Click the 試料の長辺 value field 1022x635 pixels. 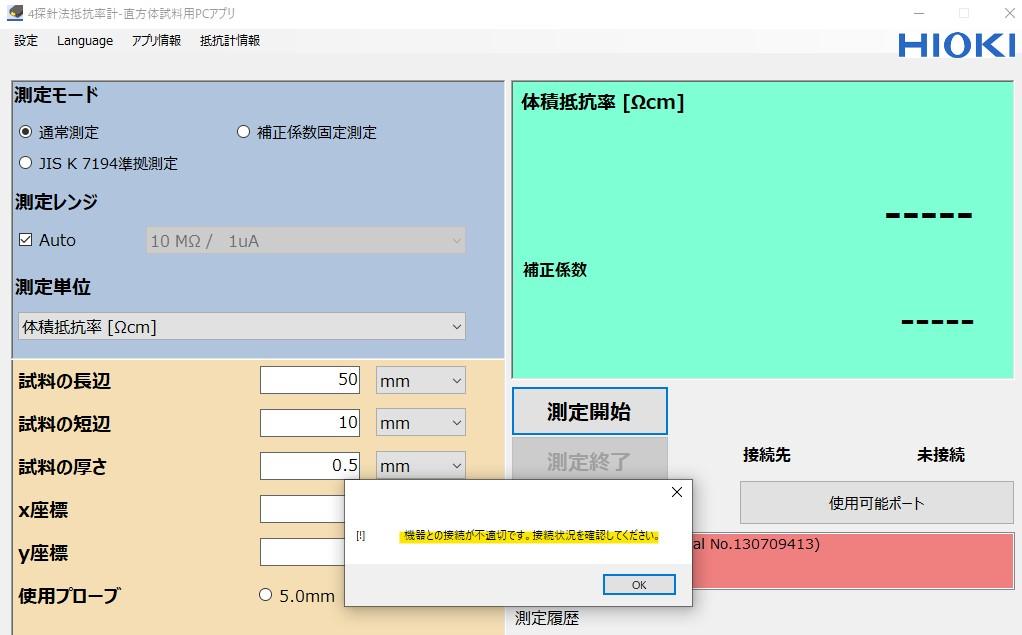tap(310, 380)
